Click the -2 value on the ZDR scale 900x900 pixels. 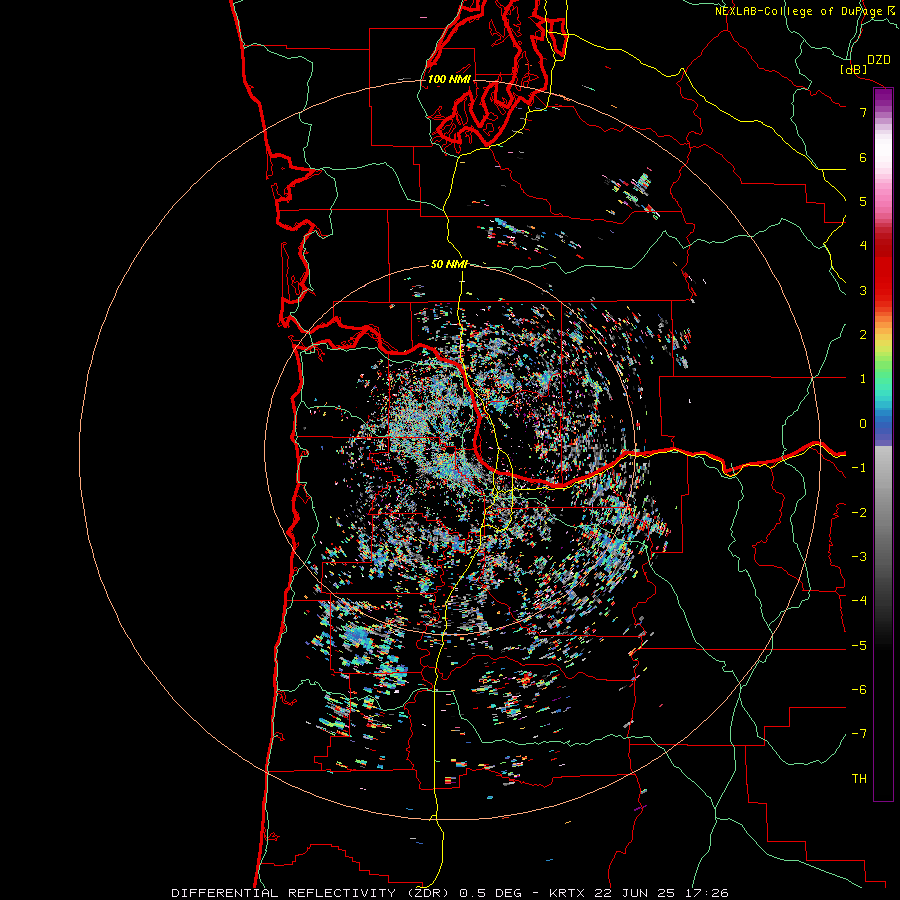coord(859,513)
